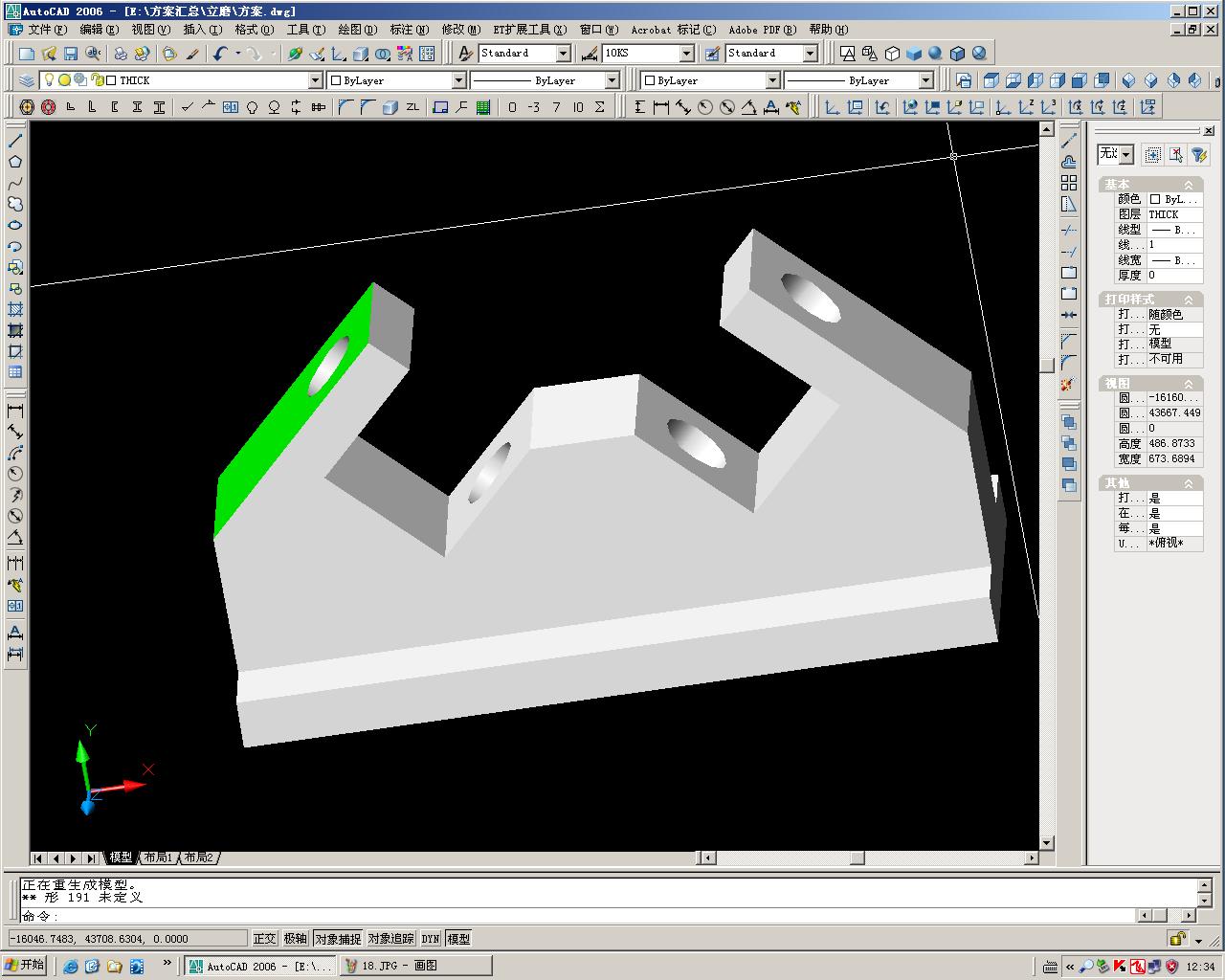The image size is (1225, 980).
Task: Click the Open file icon
Action: [x=49, y=54]
